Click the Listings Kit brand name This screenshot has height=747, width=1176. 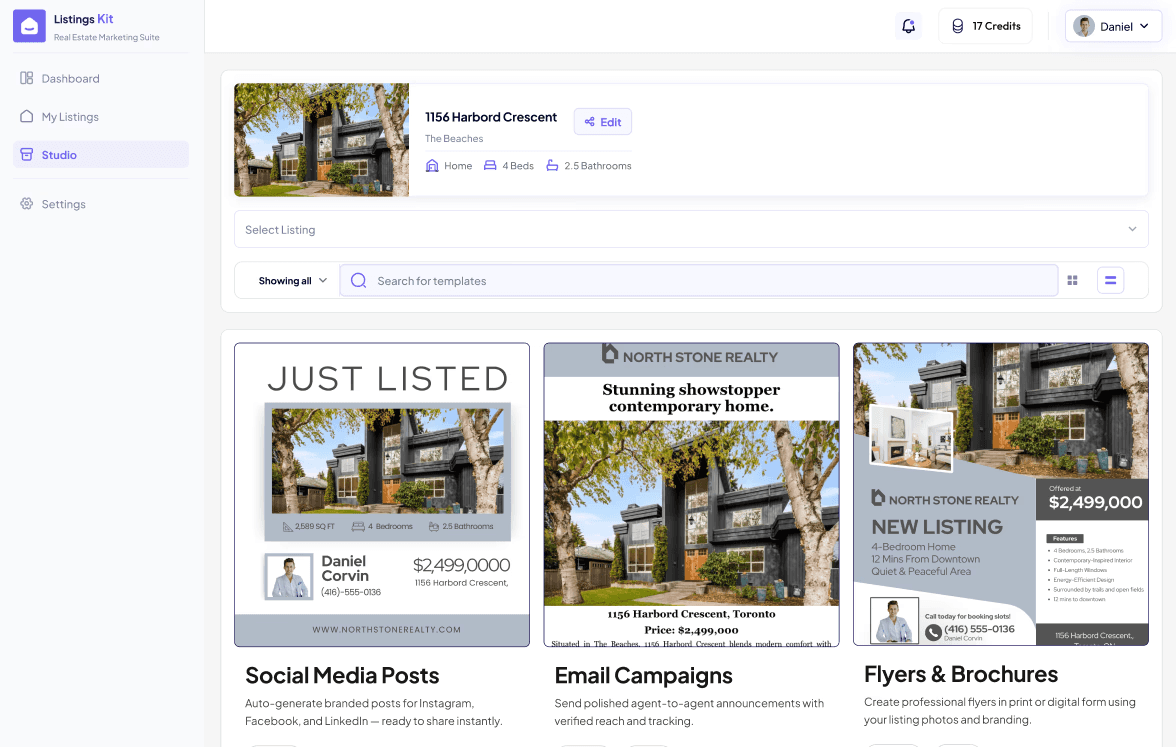pos(83,19)
